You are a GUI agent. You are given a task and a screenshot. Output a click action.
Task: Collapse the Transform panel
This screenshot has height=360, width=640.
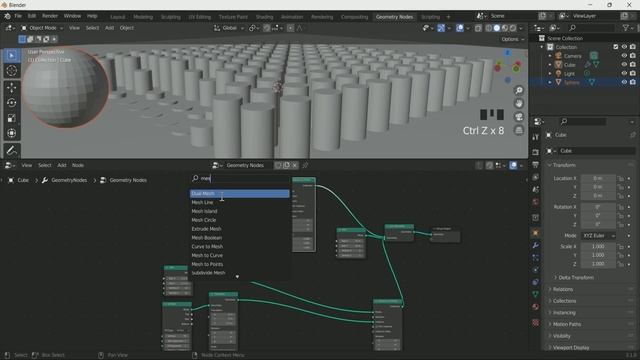point(564,165)
